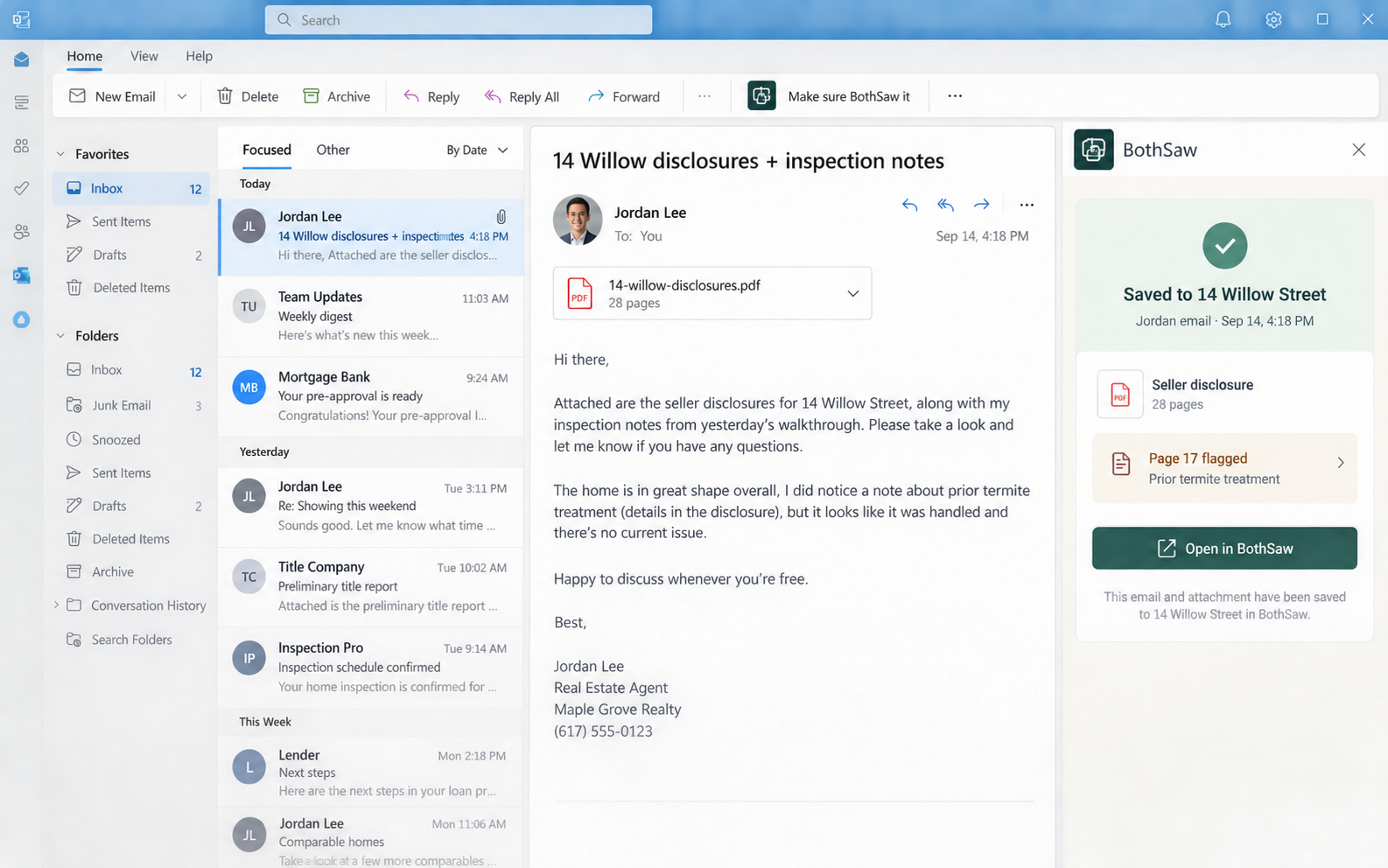Collapse the Favorites section
Viewport: 1388px width, 868px height.
(60, 154)
